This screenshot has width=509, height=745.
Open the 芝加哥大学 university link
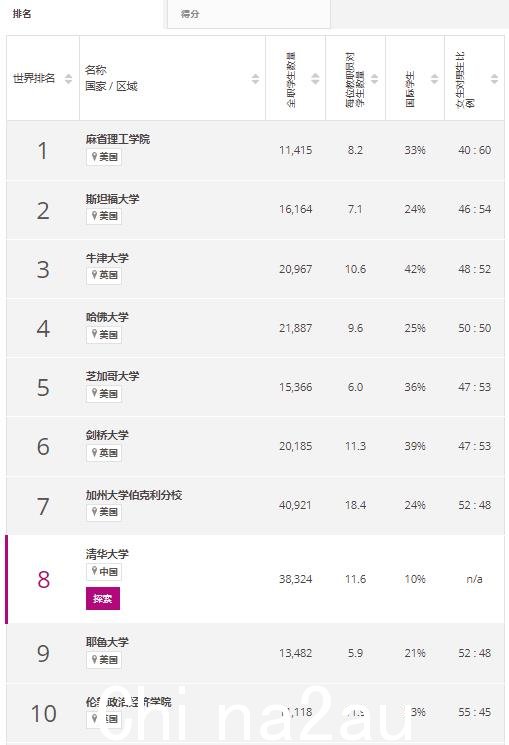(113, 376)
